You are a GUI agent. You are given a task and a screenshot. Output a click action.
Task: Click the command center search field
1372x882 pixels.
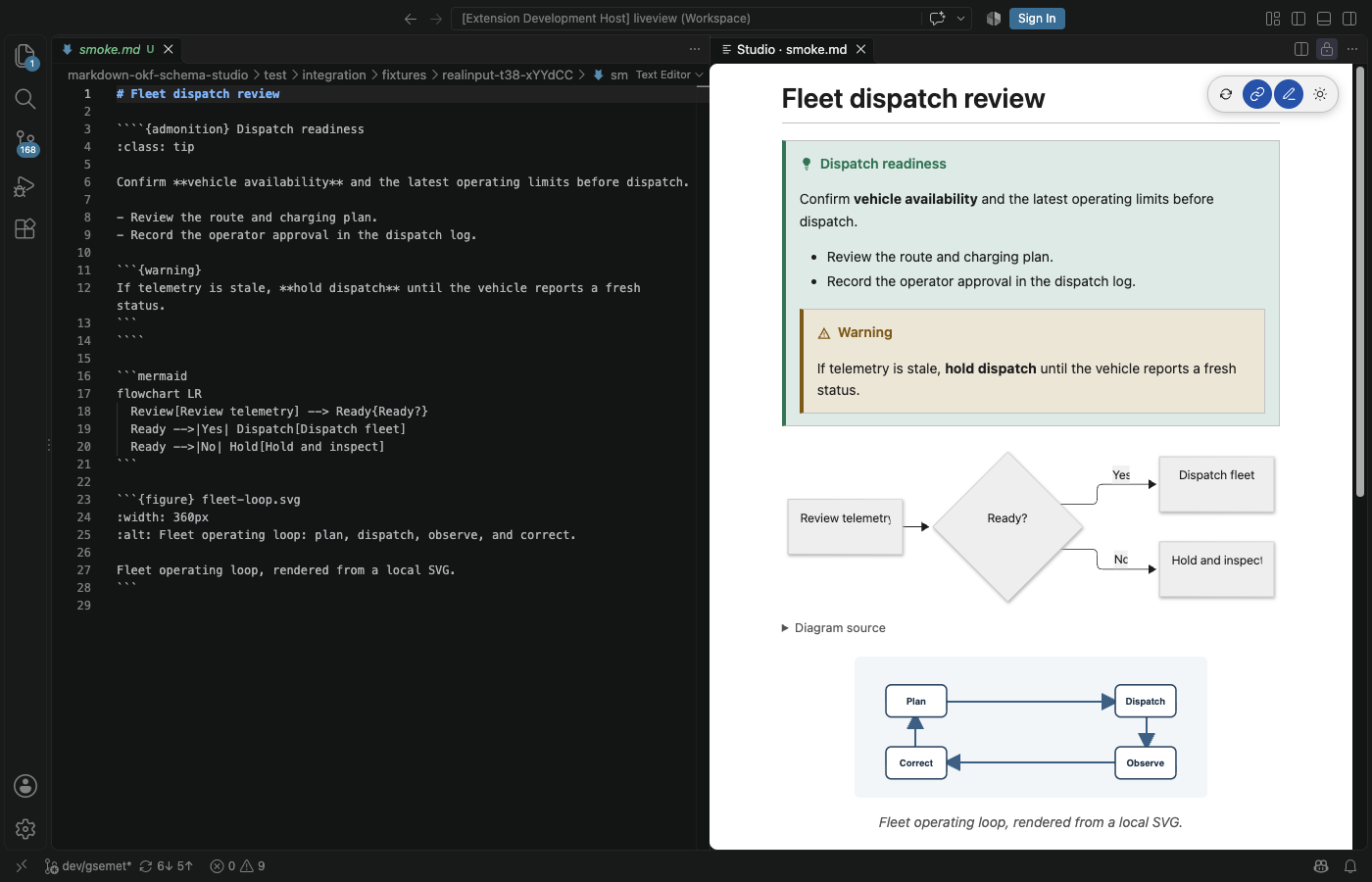click(686, 19)
